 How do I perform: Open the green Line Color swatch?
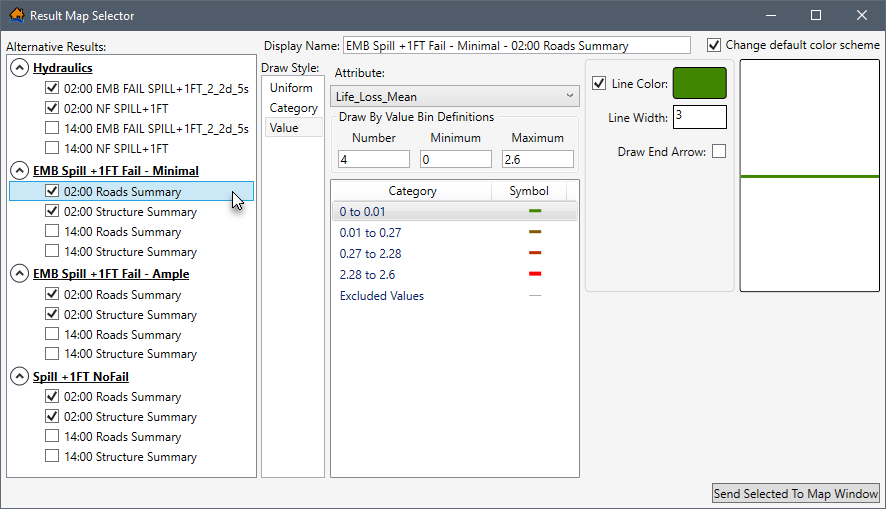(700, 83)
